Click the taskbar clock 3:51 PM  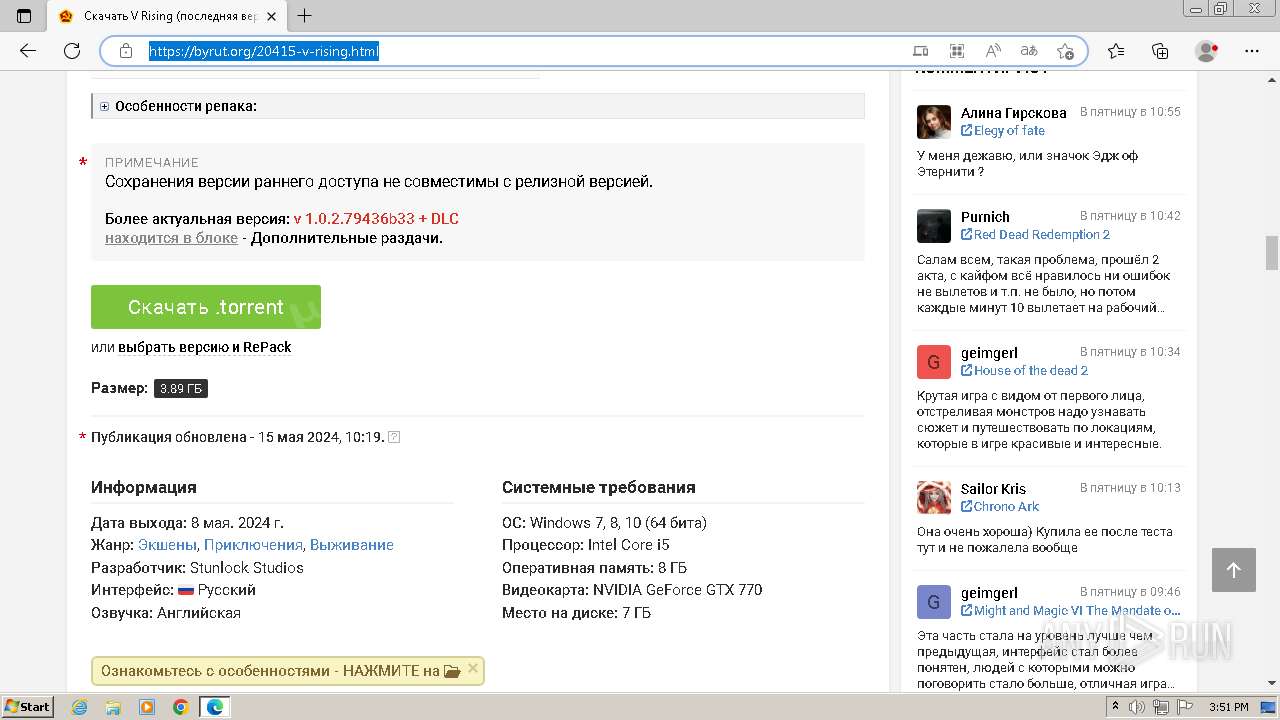[1228, 707]
